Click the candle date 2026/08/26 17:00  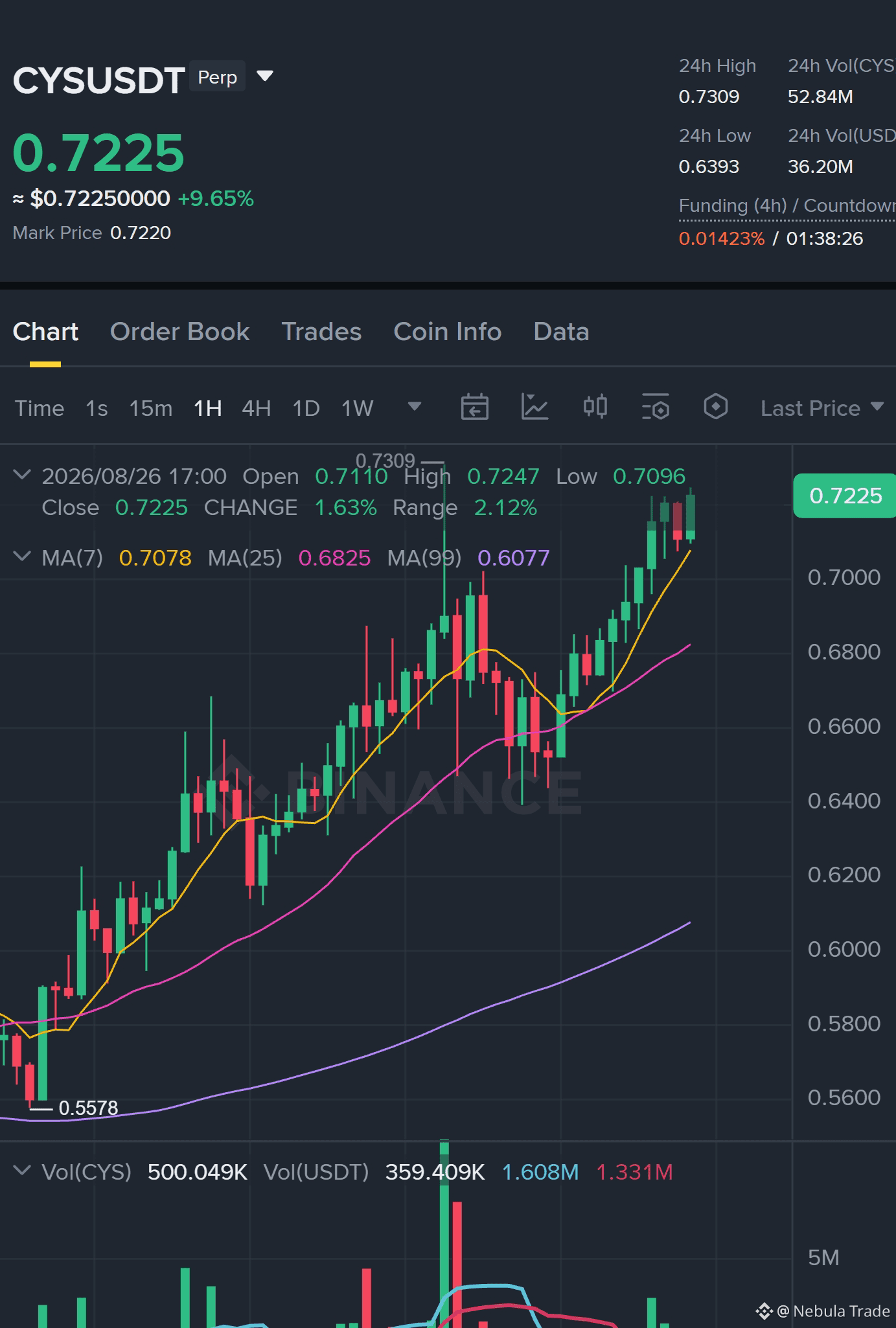point(134,476)
